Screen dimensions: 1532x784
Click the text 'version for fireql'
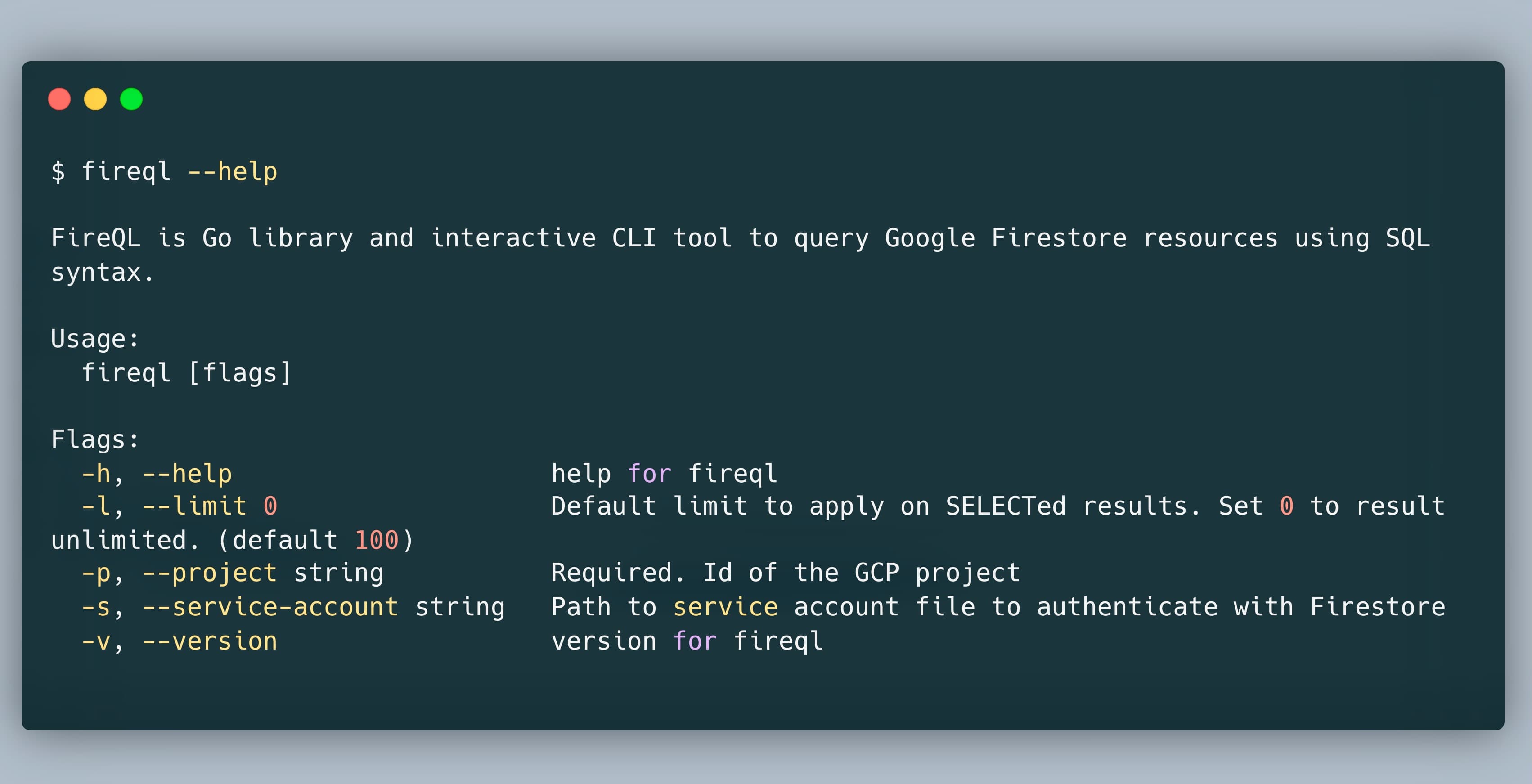[x=687, y=641]
